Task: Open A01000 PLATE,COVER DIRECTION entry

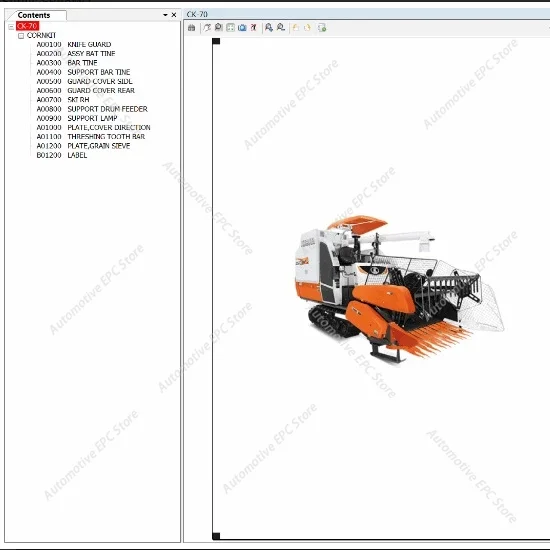Action: 94,127
